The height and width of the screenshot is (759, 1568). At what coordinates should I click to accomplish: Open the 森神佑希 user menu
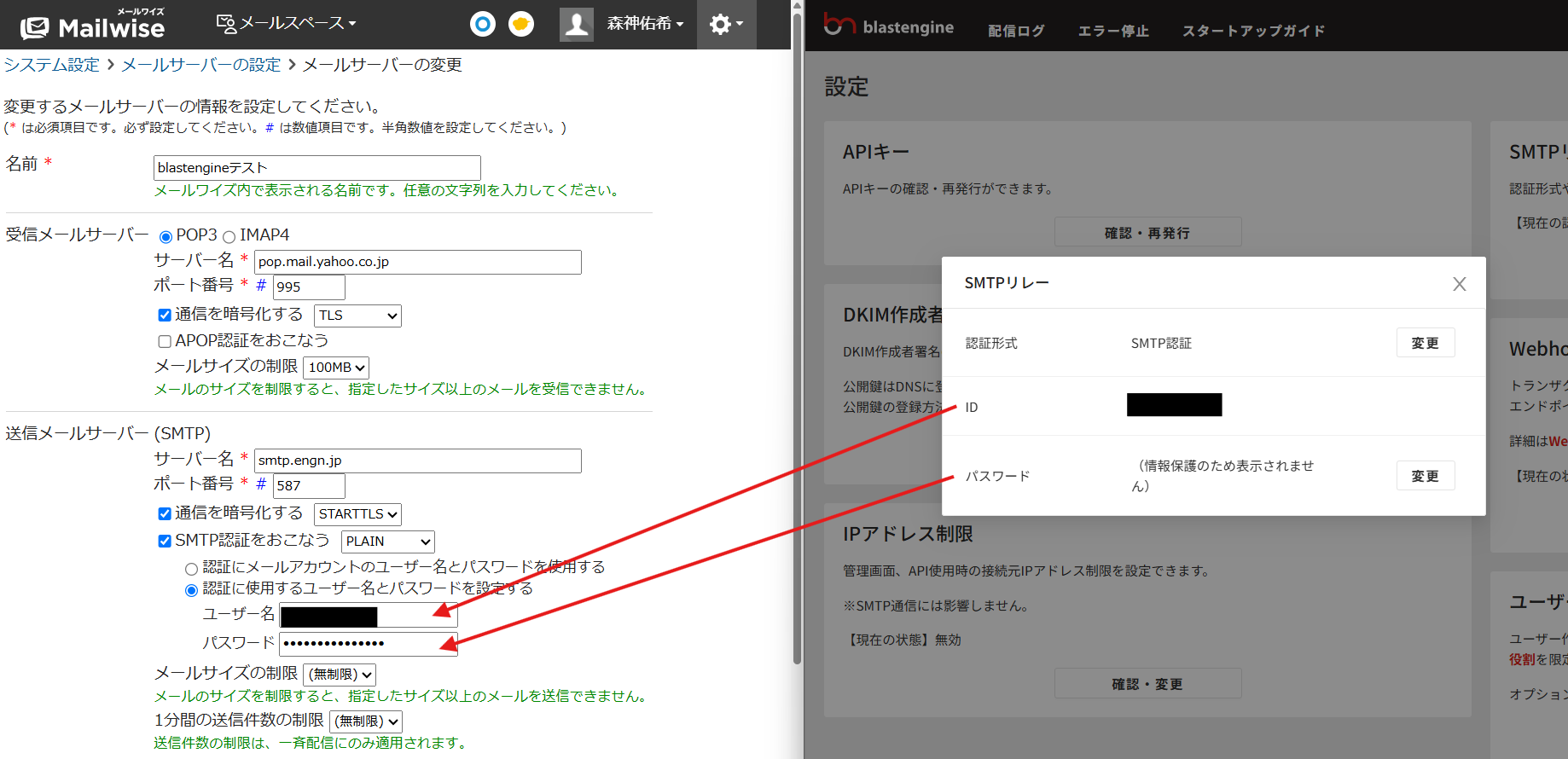point(645,24)
